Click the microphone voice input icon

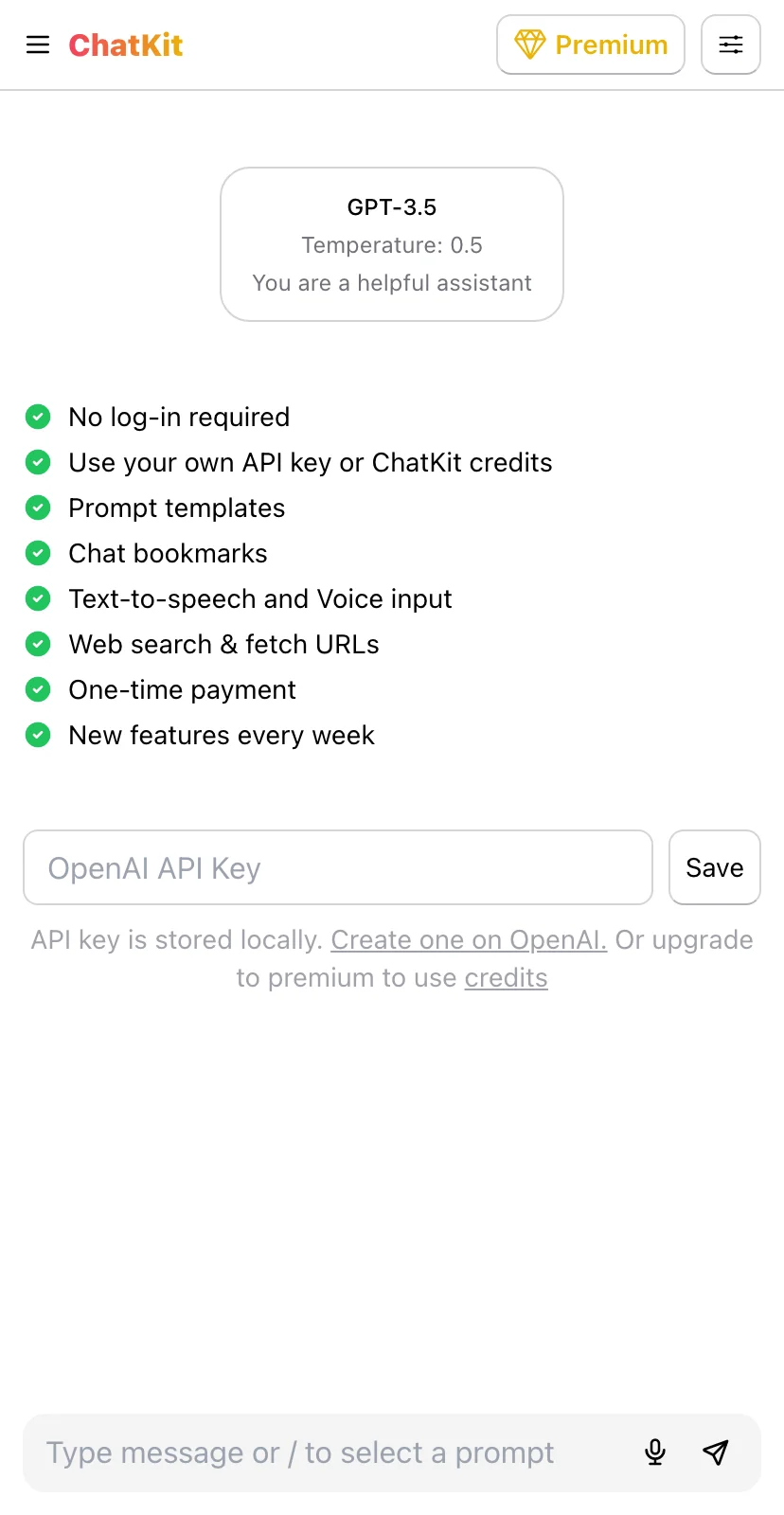655,1453
